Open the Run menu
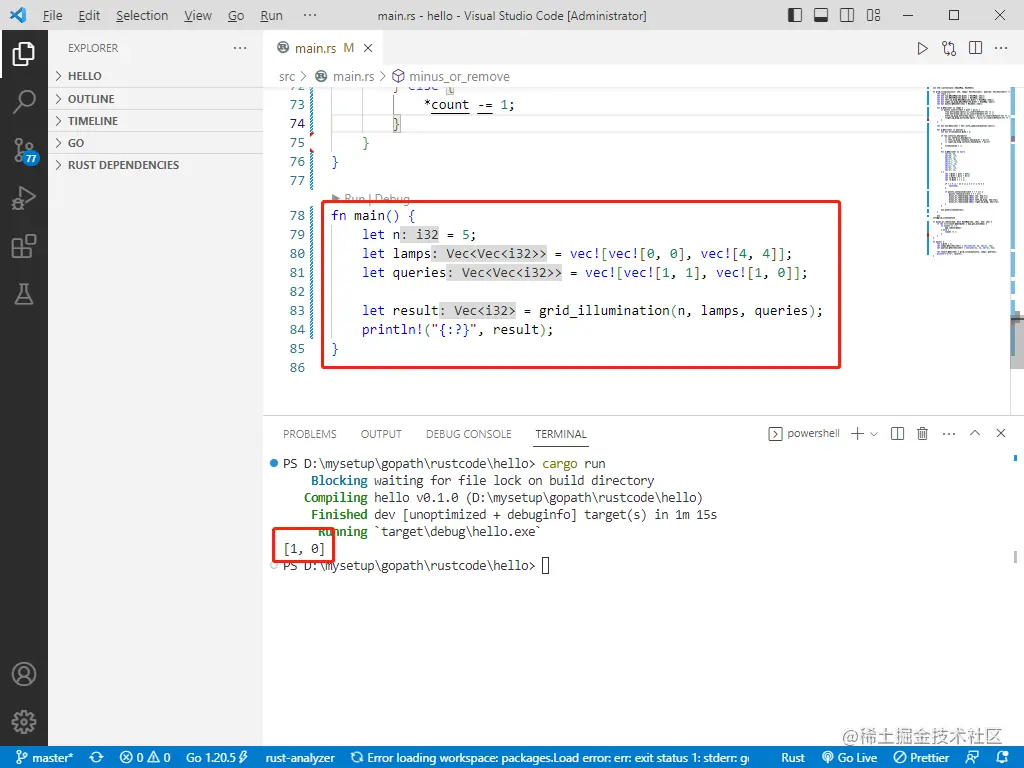Image resolution: width=1024 pixels, height=768 pixels. 271,16
